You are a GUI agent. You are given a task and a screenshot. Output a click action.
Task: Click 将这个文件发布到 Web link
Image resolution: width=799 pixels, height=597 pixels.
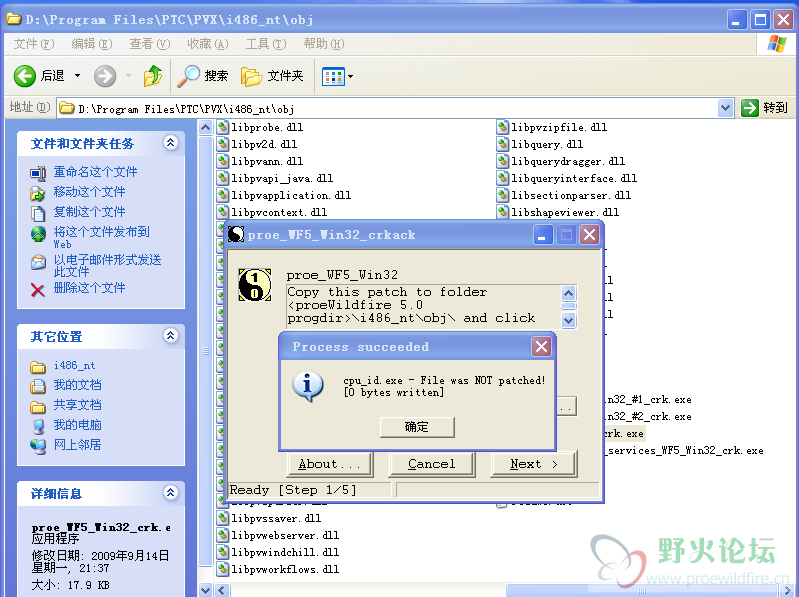(101, 237)
